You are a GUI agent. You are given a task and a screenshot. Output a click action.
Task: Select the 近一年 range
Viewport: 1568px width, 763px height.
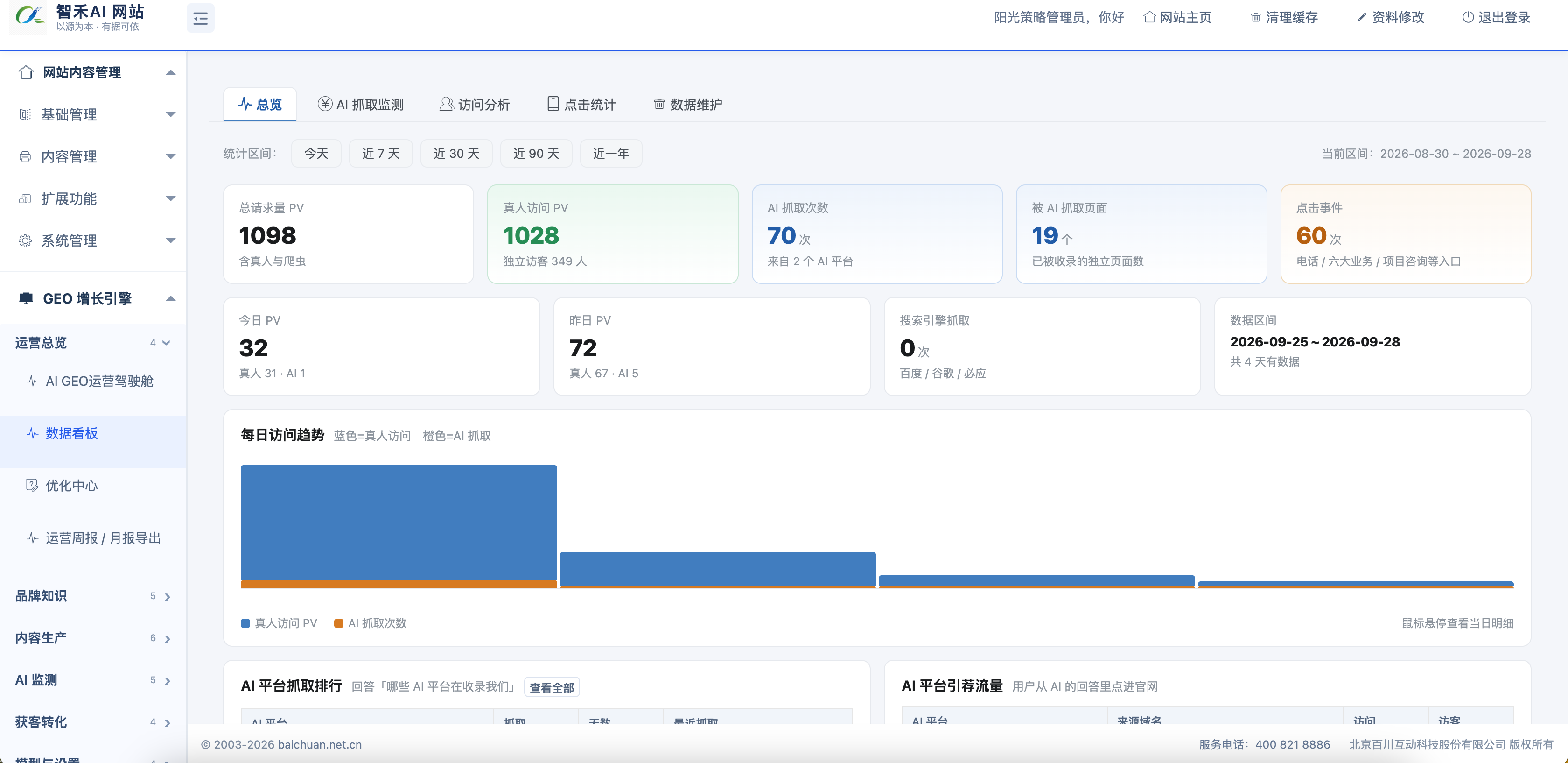tap(611, 154)
